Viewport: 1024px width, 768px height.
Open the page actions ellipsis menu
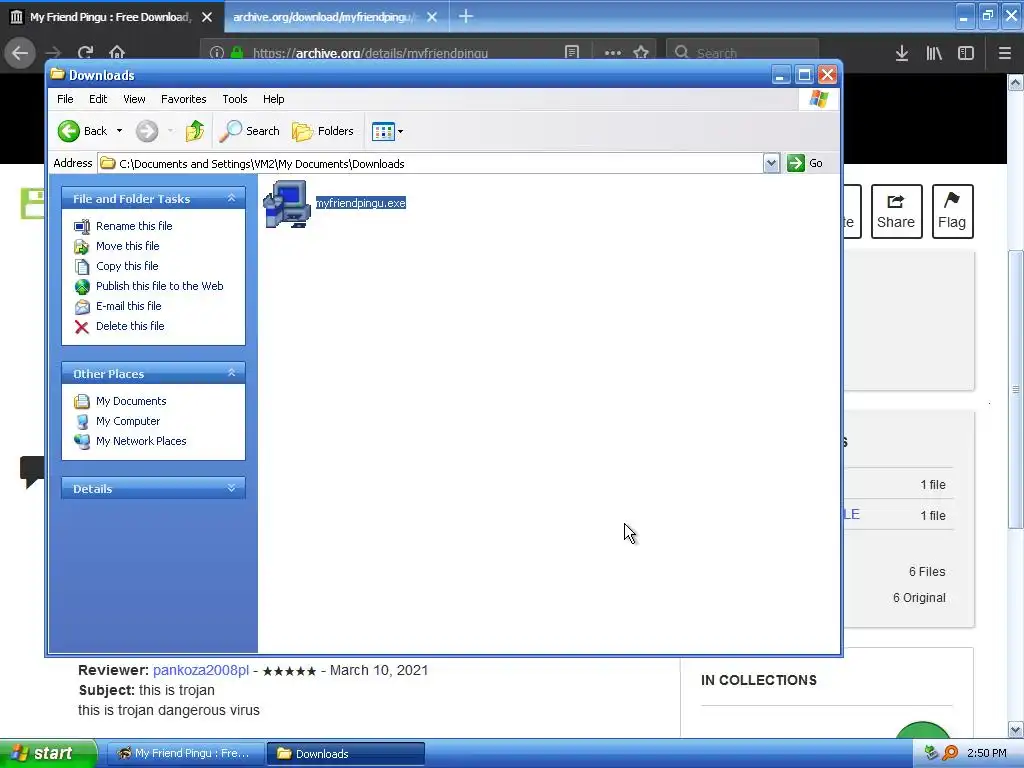(x=613, y=53)
